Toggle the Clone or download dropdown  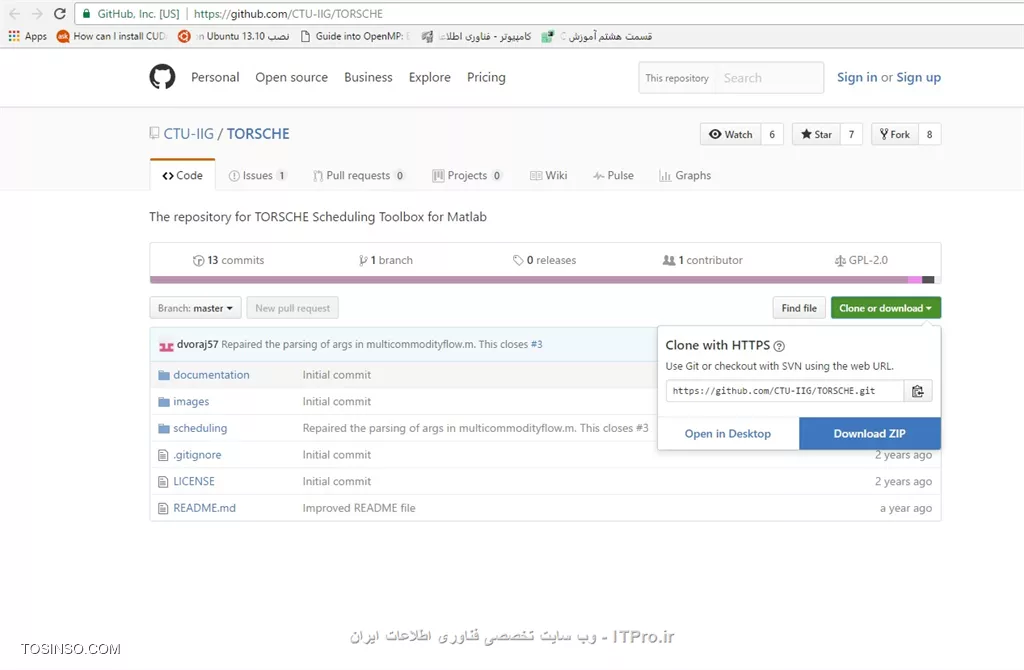click(x=886, y=308)
